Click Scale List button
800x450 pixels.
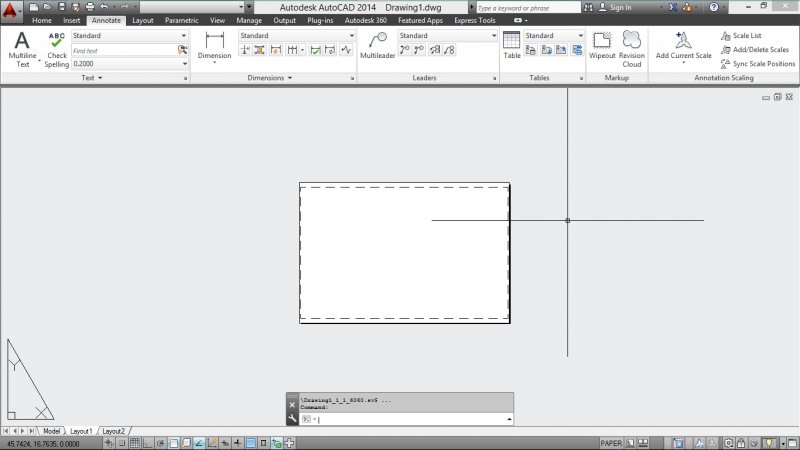point(746,36)
